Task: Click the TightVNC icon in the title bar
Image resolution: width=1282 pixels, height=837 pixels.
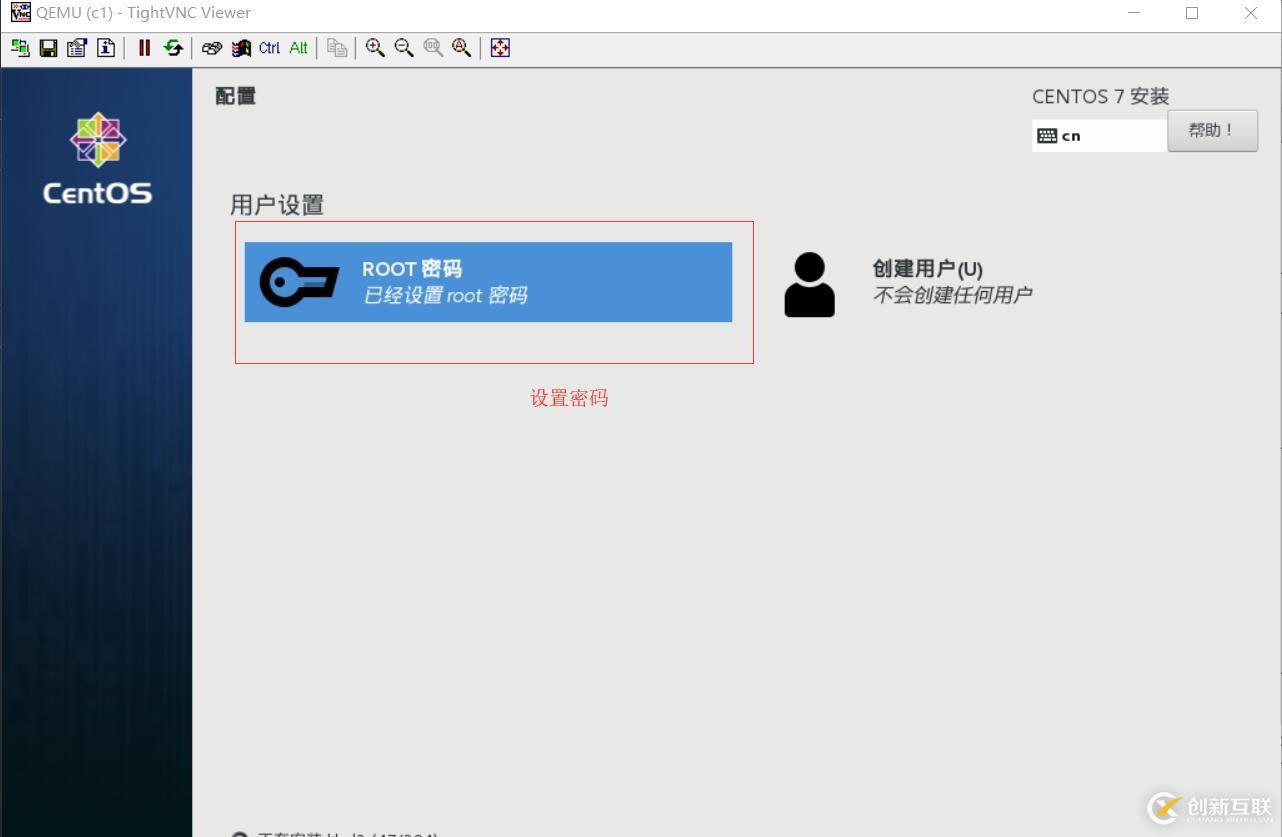Action: click(x=20, y=12)
